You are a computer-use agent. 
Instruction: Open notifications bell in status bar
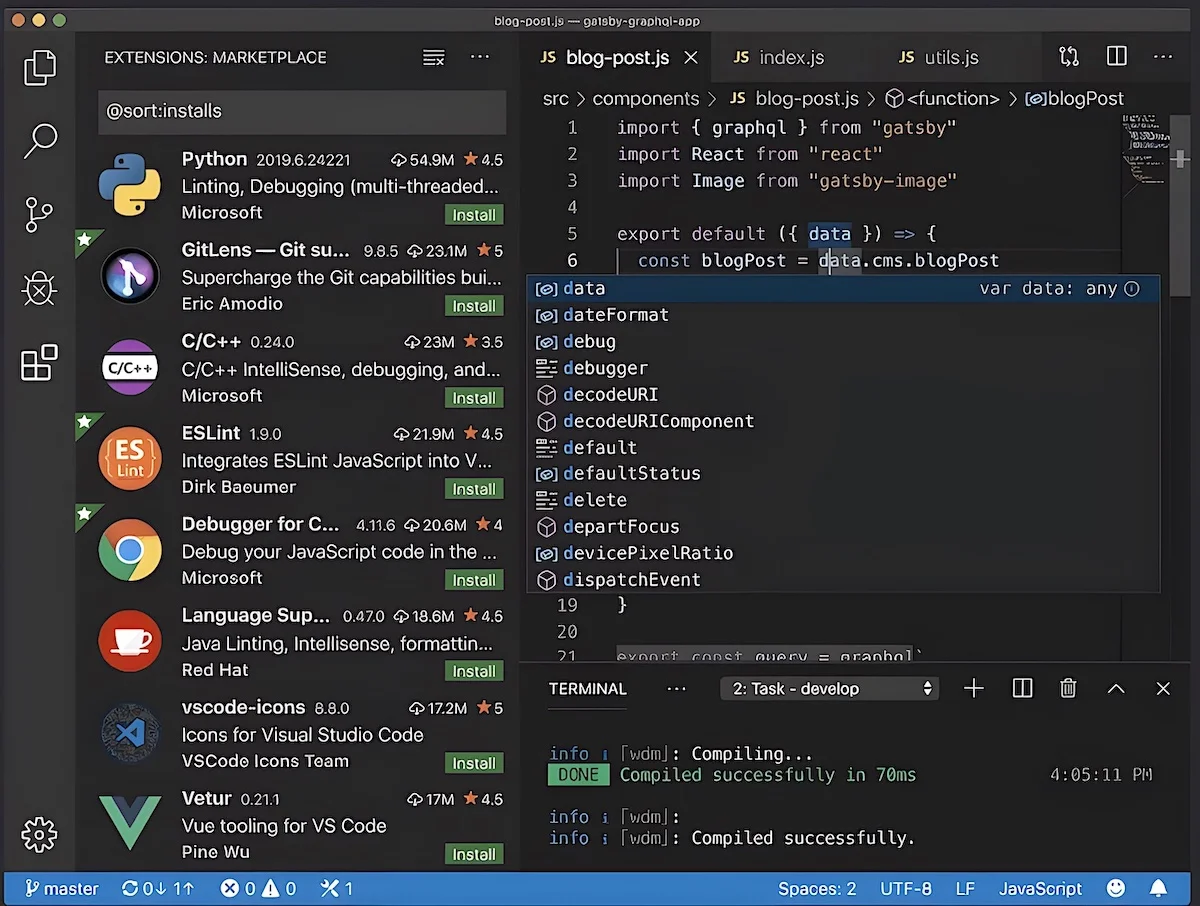click(1158, 888)
